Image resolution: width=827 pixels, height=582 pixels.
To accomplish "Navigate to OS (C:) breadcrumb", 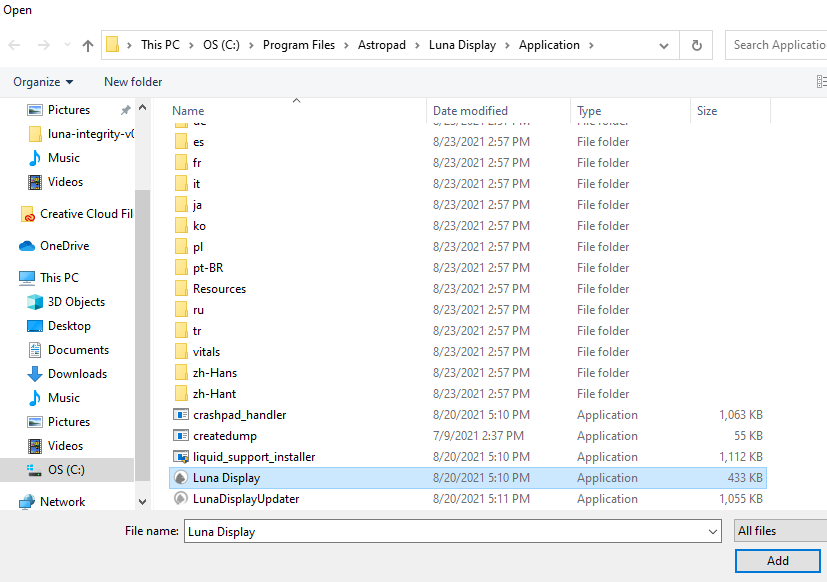I will click(x=222, y=45).
